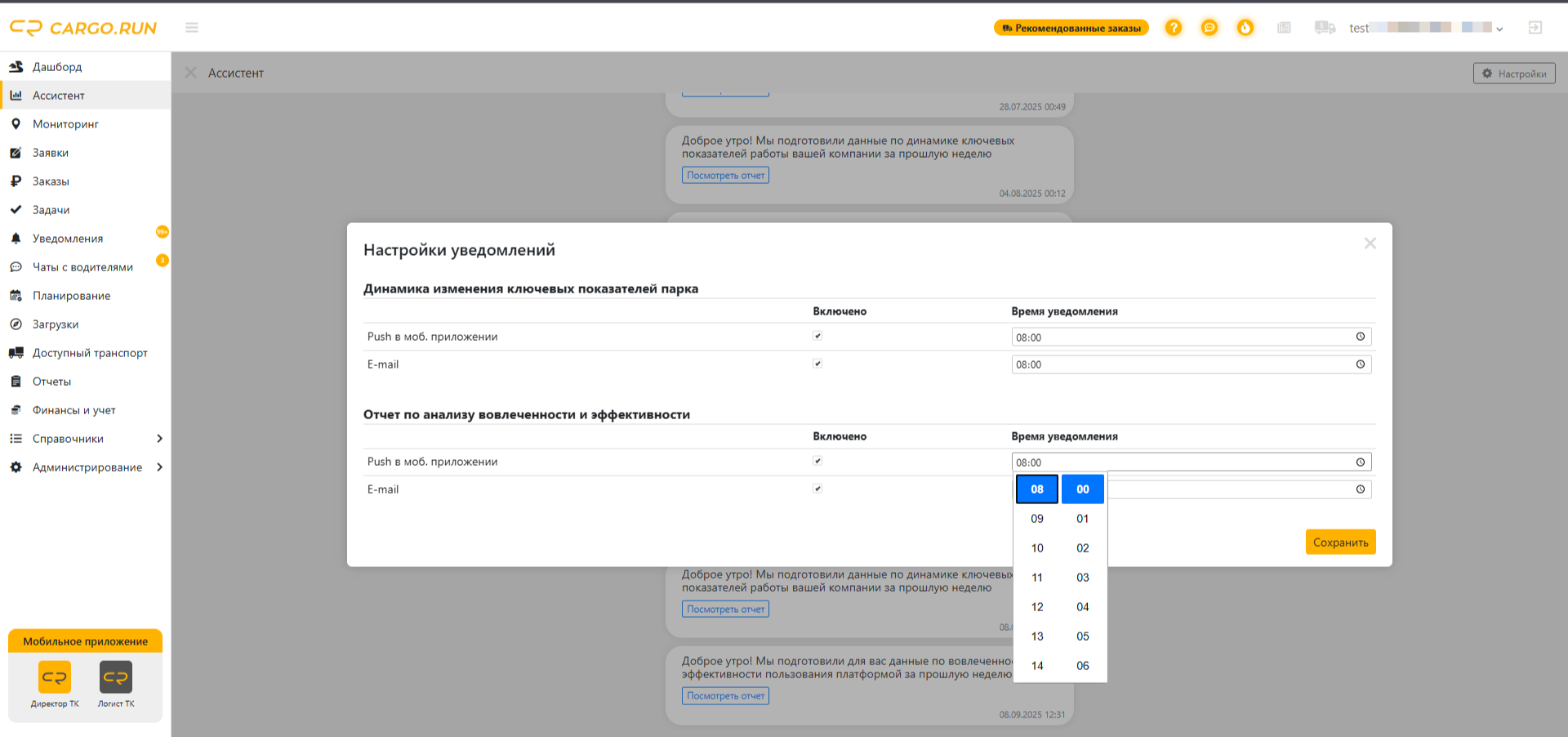Close the notification settings dialog
Viewport: 1568px width, 737px height.
click(1370, 243)
